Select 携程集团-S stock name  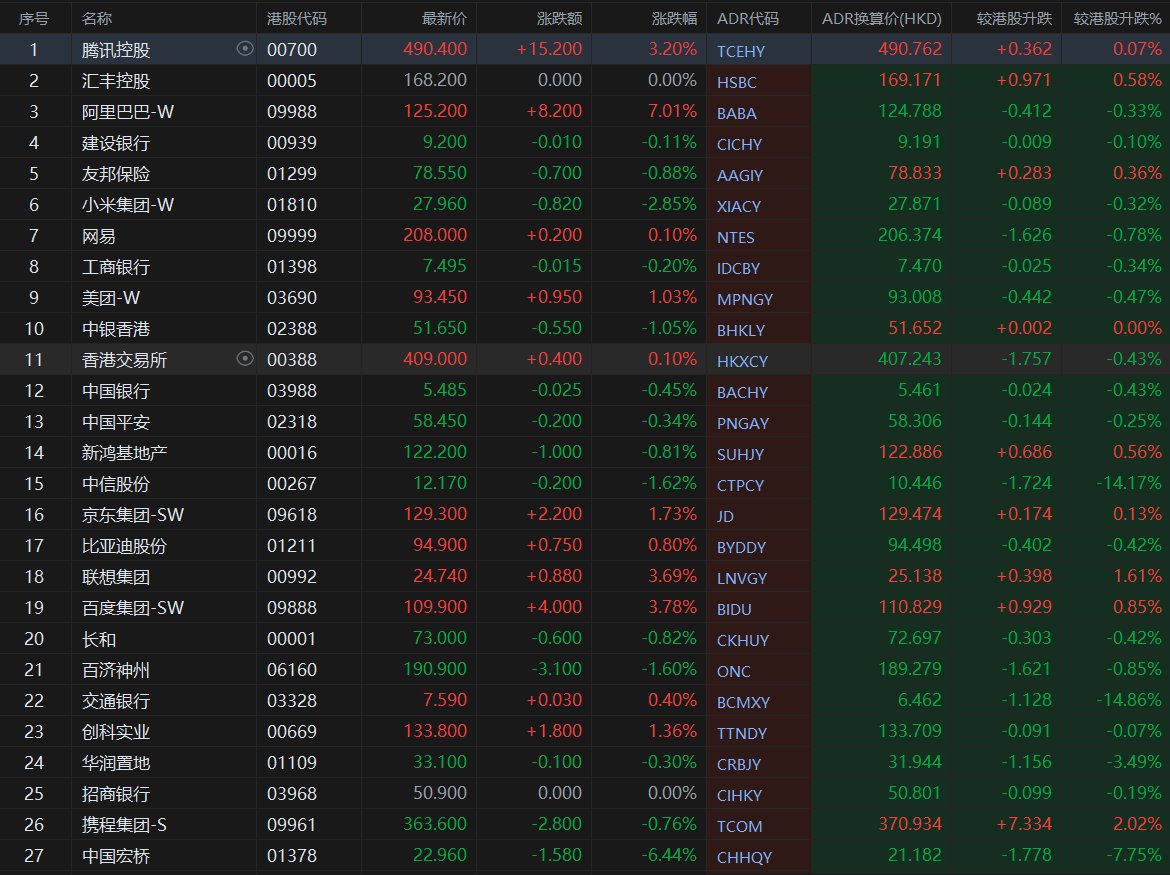click(124, 824)
